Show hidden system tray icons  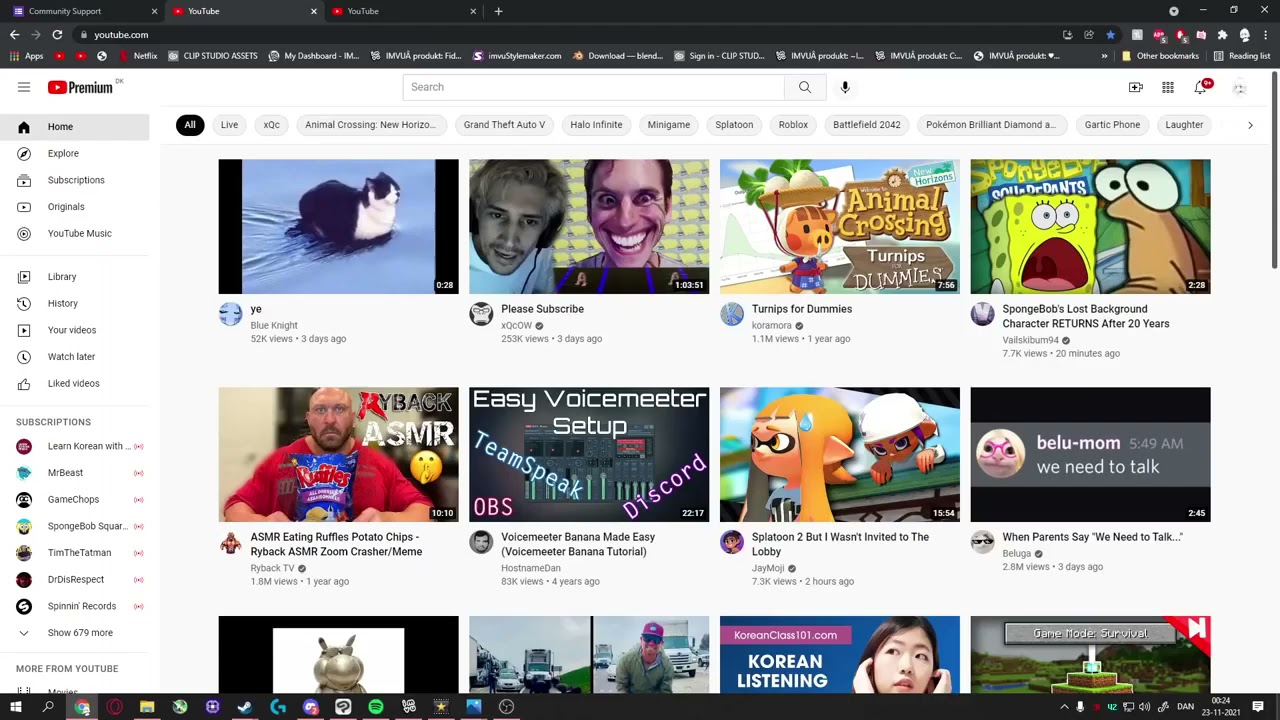pos(1064,707)
